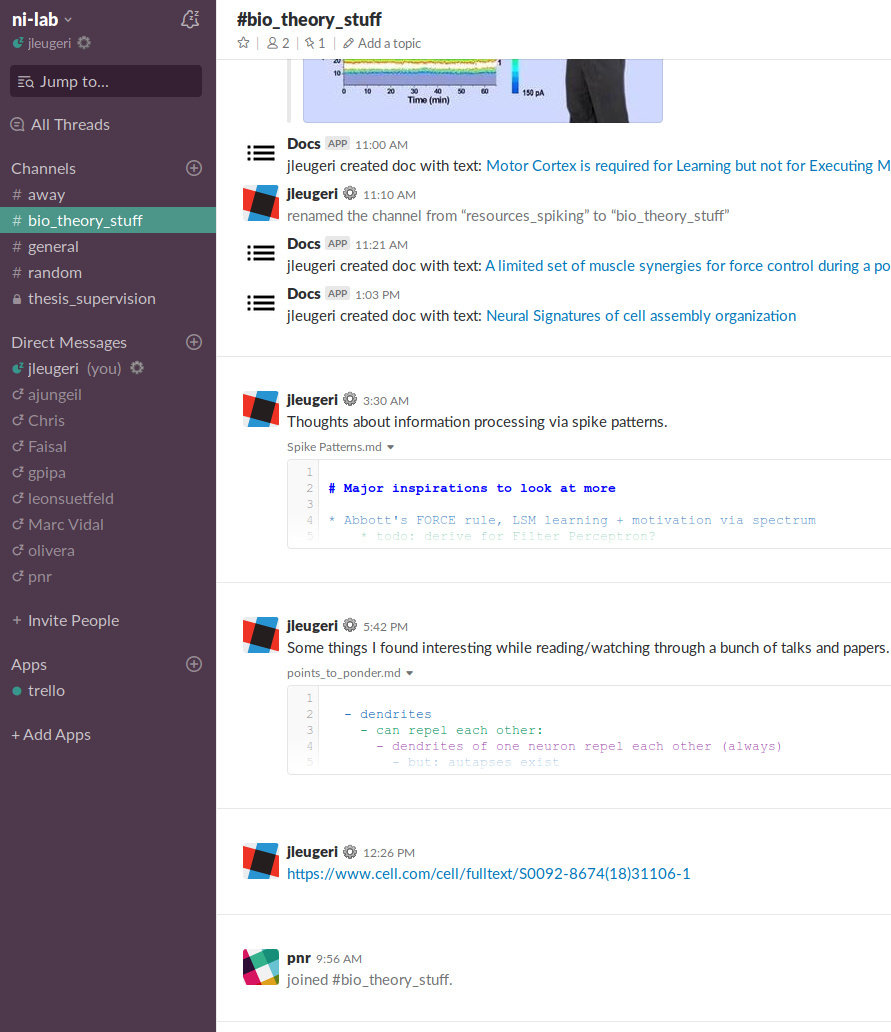Click the pencil icon to add a topic
This screenshot has height=1032, width=891.
(349, 43)
